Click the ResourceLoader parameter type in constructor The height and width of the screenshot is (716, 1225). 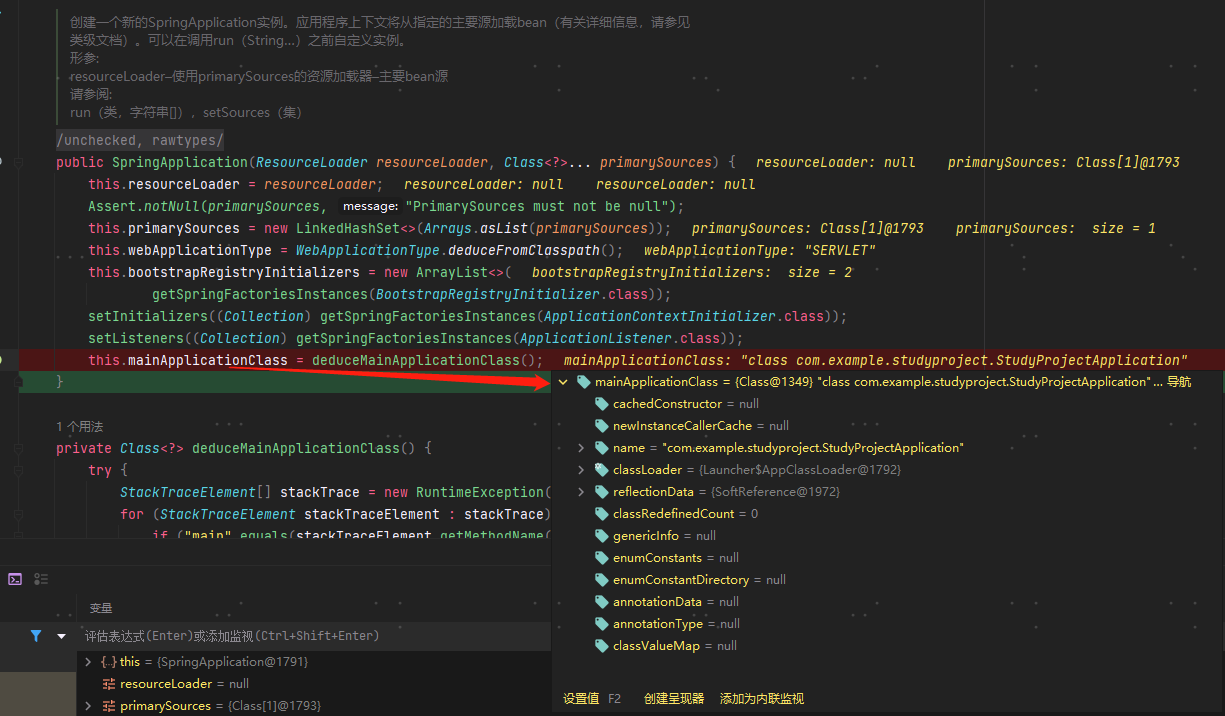312,162
